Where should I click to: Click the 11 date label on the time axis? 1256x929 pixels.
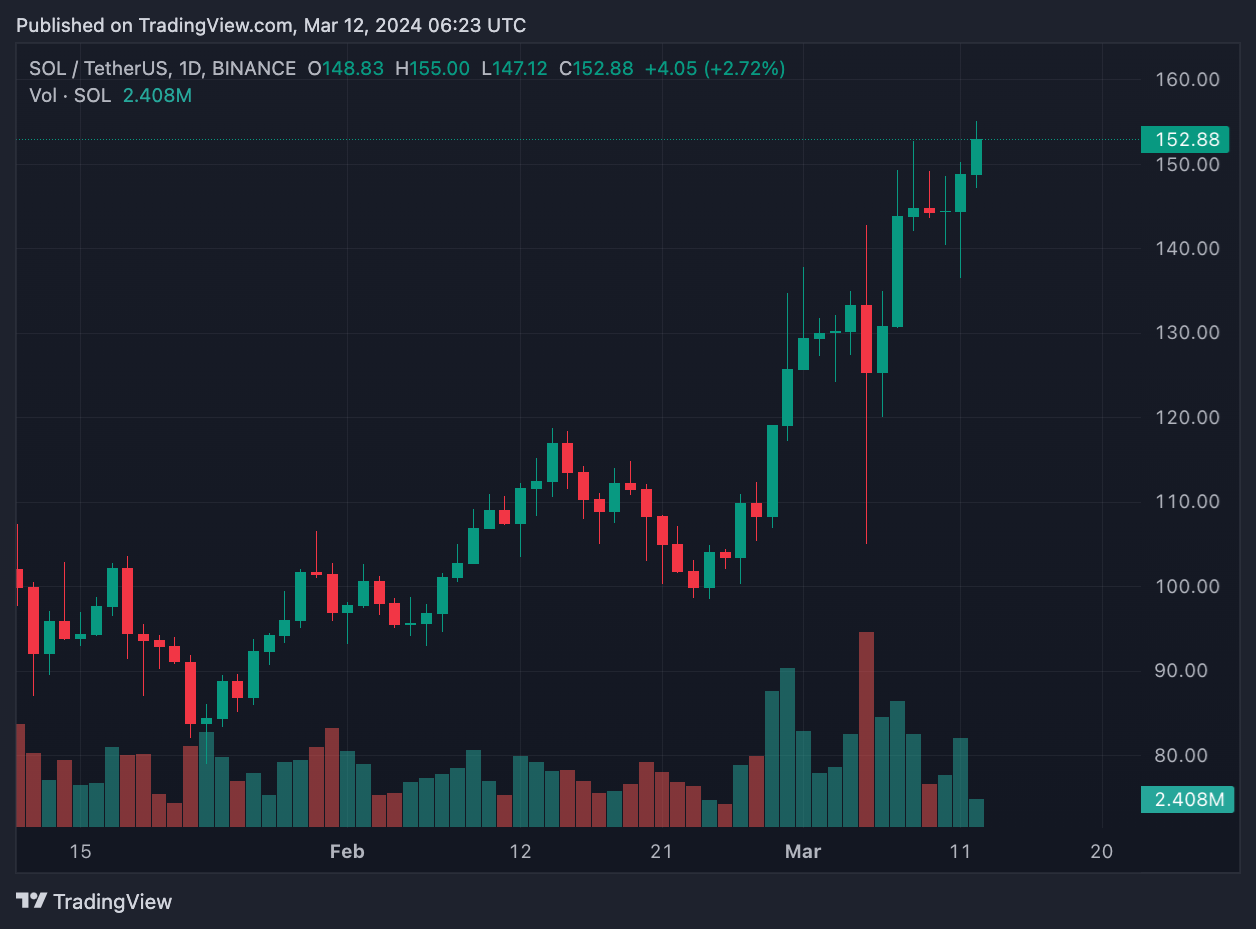(960, 852)
